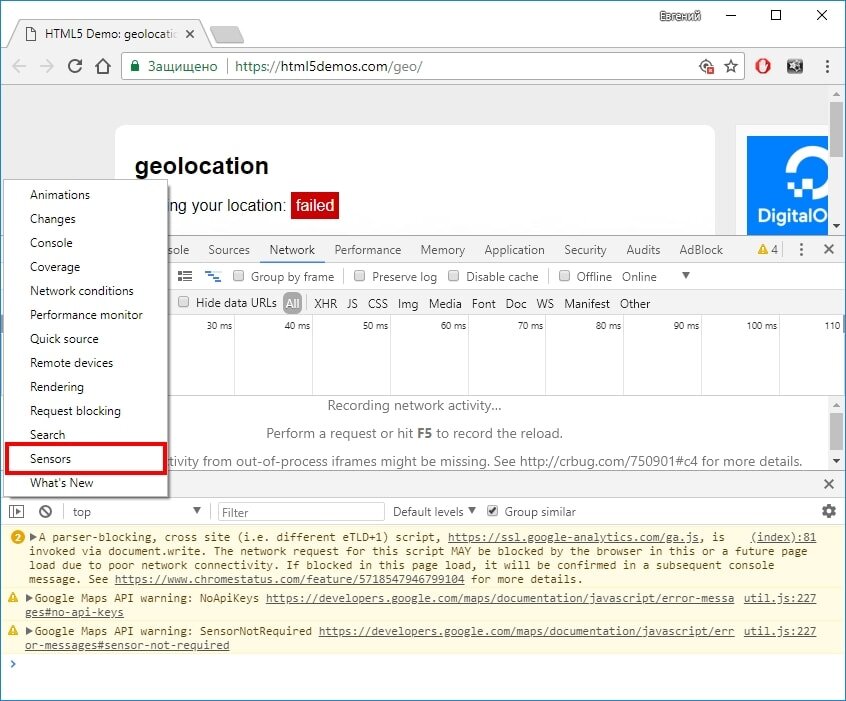Choose Request blocking menu entry
Viewport: 846px width, 701px height.
tap(86, 411)
